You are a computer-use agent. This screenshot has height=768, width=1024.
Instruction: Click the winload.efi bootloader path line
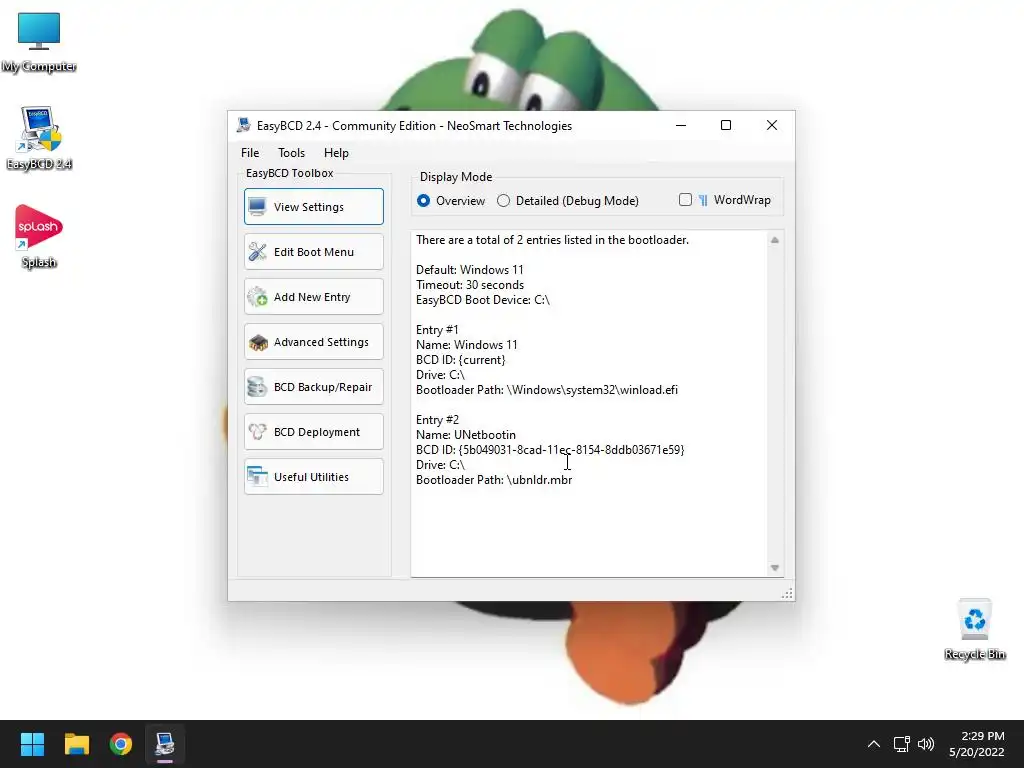547,390
